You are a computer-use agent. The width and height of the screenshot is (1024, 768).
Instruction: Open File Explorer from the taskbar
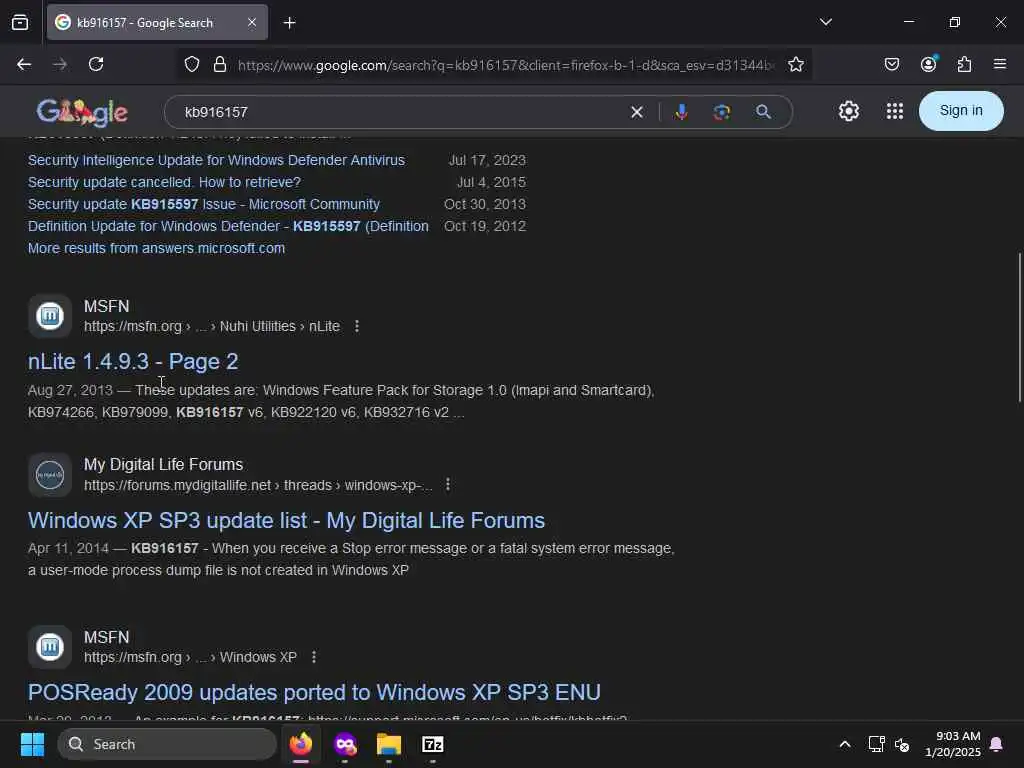(389, 744)
